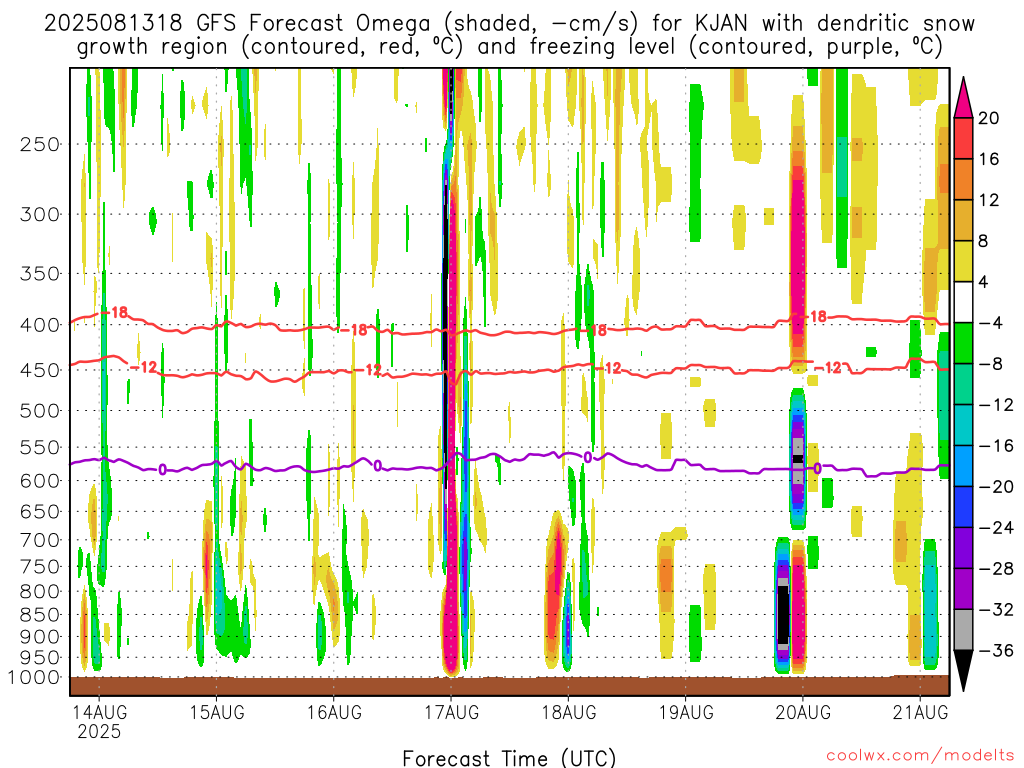The image size is (1024, 768).
Task: Click the 20AUG date label
Action: tap(803, 712)
